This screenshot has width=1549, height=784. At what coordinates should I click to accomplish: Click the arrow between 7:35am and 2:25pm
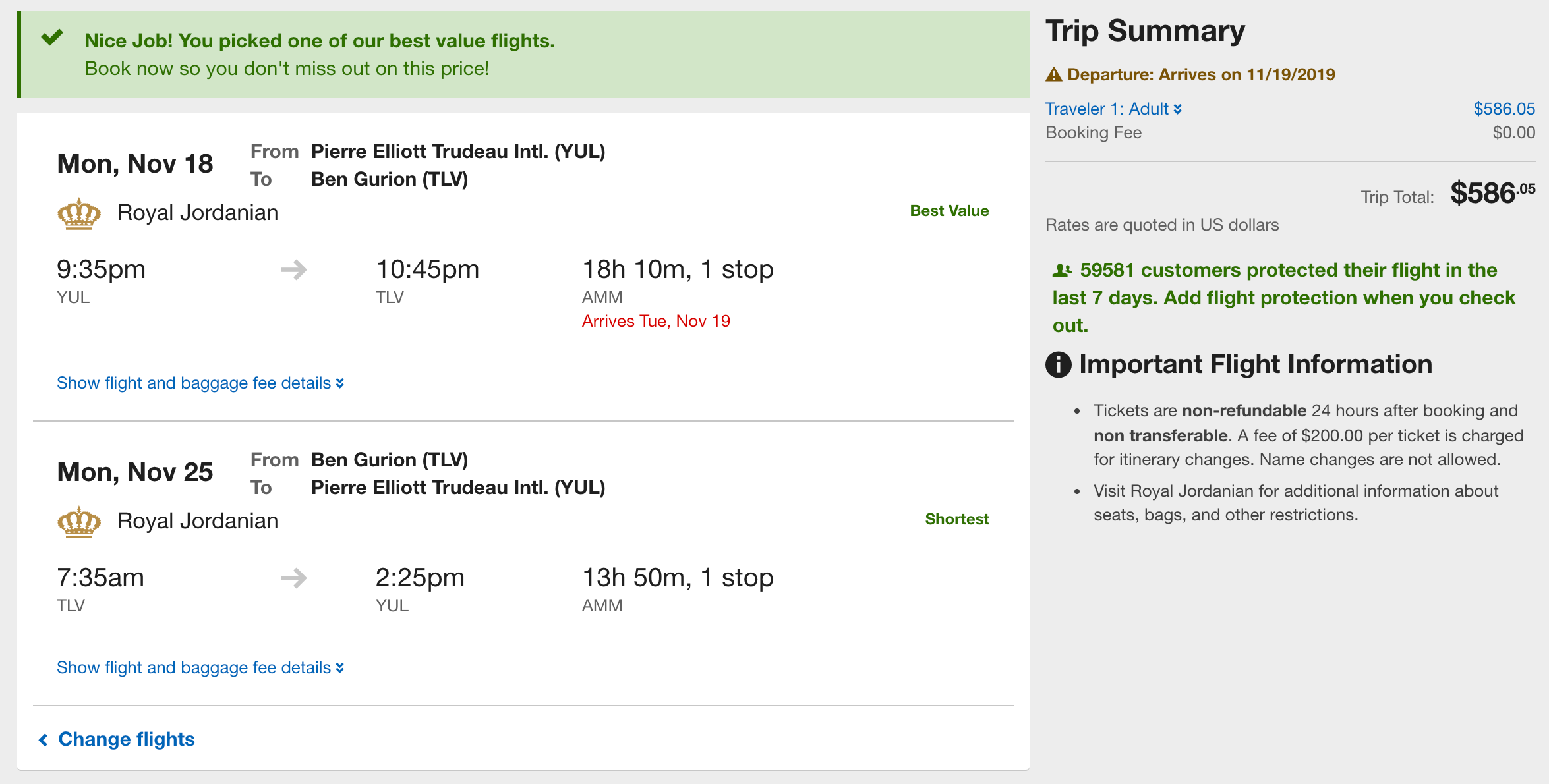click(294, 578)
